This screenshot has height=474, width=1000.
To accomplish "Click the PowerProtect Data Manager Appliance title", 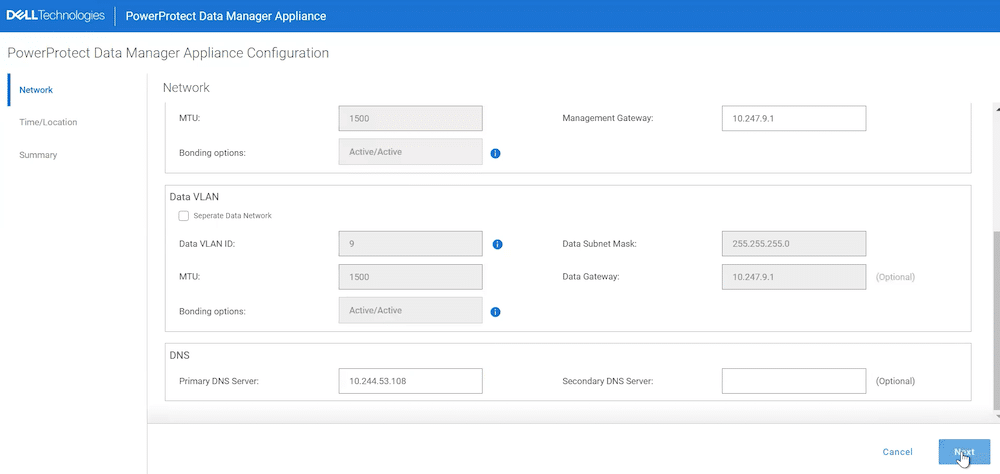I will (226, 16).
